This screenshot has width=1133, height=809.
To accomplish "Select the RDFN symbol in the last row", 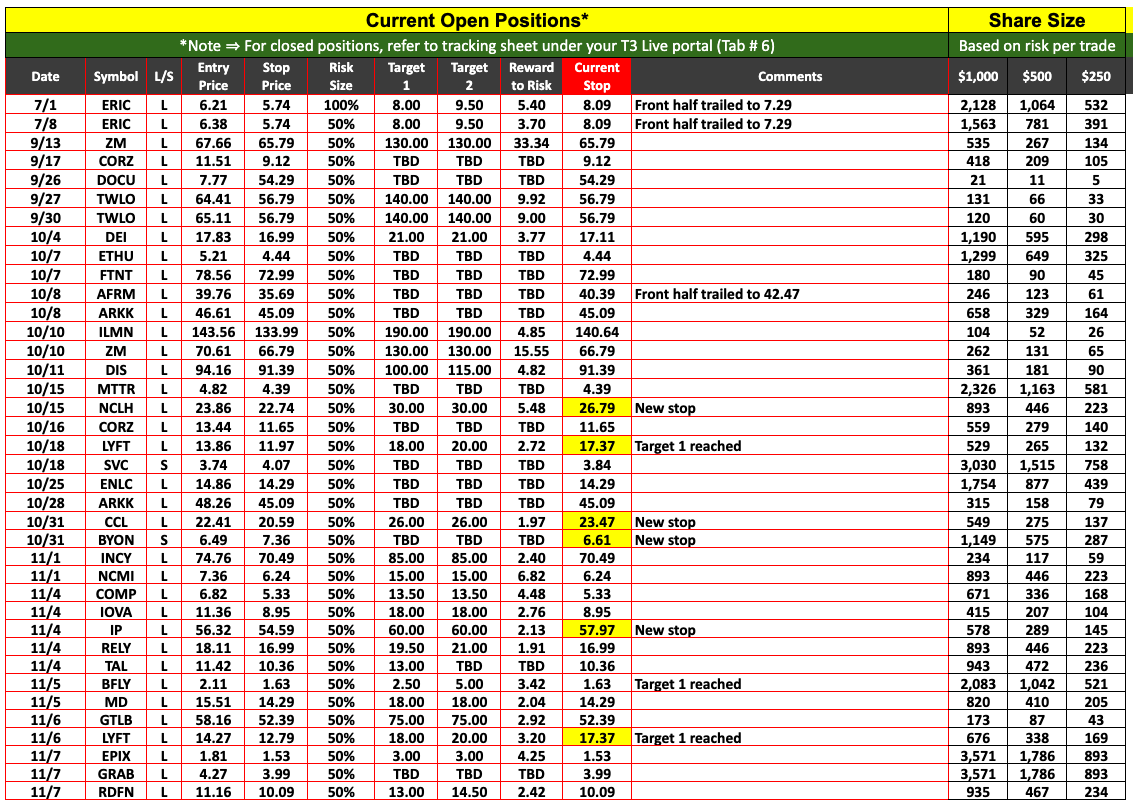I will pyautogui.click(x=116, y=792).
